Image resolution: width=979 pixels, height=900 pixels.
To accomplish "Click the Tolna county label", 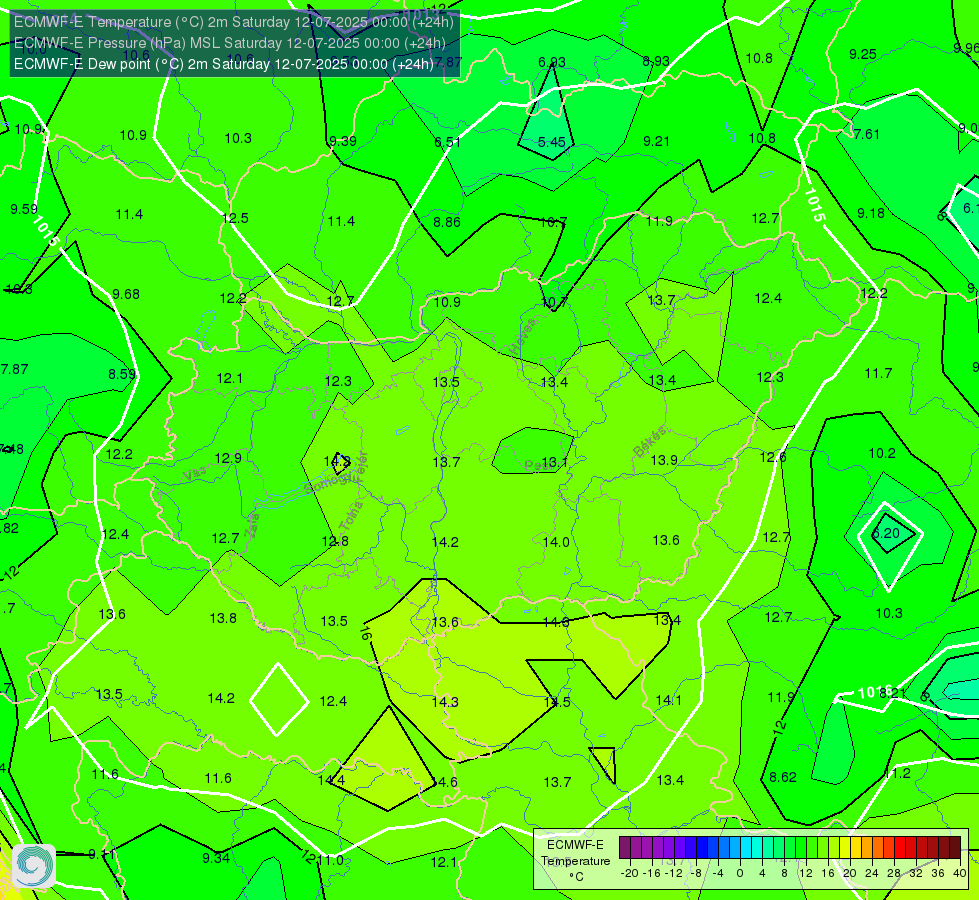I will tap(351, 516).
